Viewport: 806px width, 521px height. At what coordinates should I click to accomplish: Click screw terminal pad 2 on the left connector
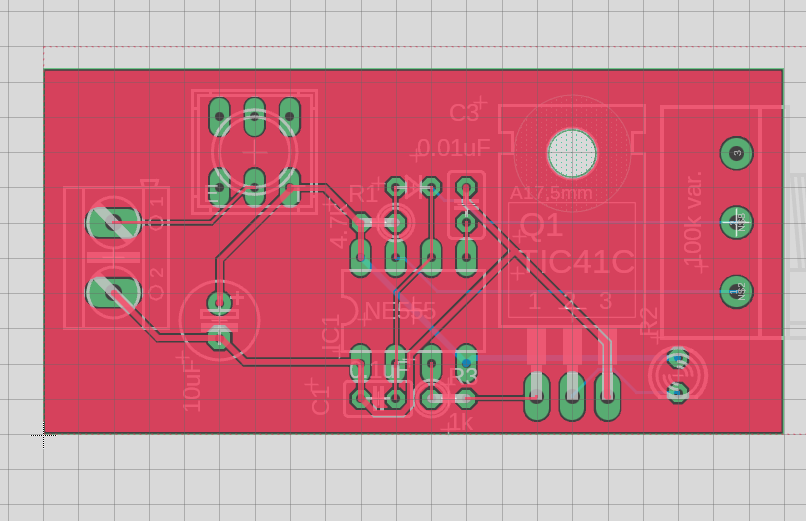coord(111,292)
